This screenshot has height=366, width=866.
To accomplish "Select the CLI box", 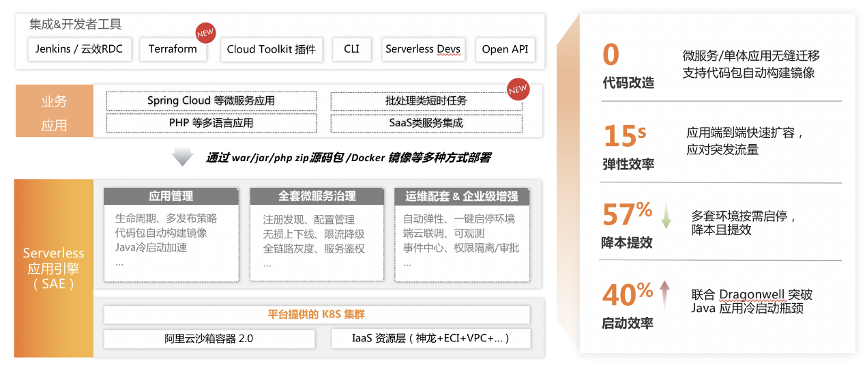I will pos(351,49).
